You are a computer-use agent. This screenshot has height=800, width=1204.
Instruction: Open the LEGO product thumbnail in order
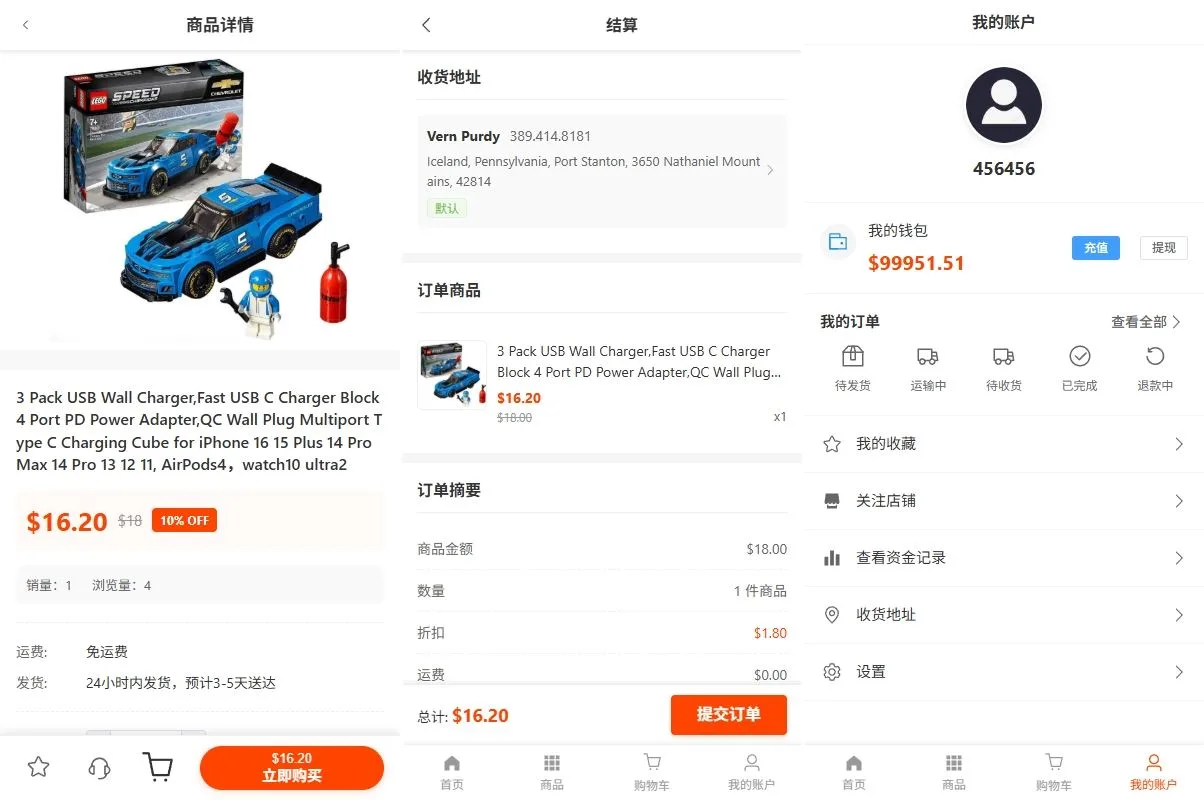452,375
